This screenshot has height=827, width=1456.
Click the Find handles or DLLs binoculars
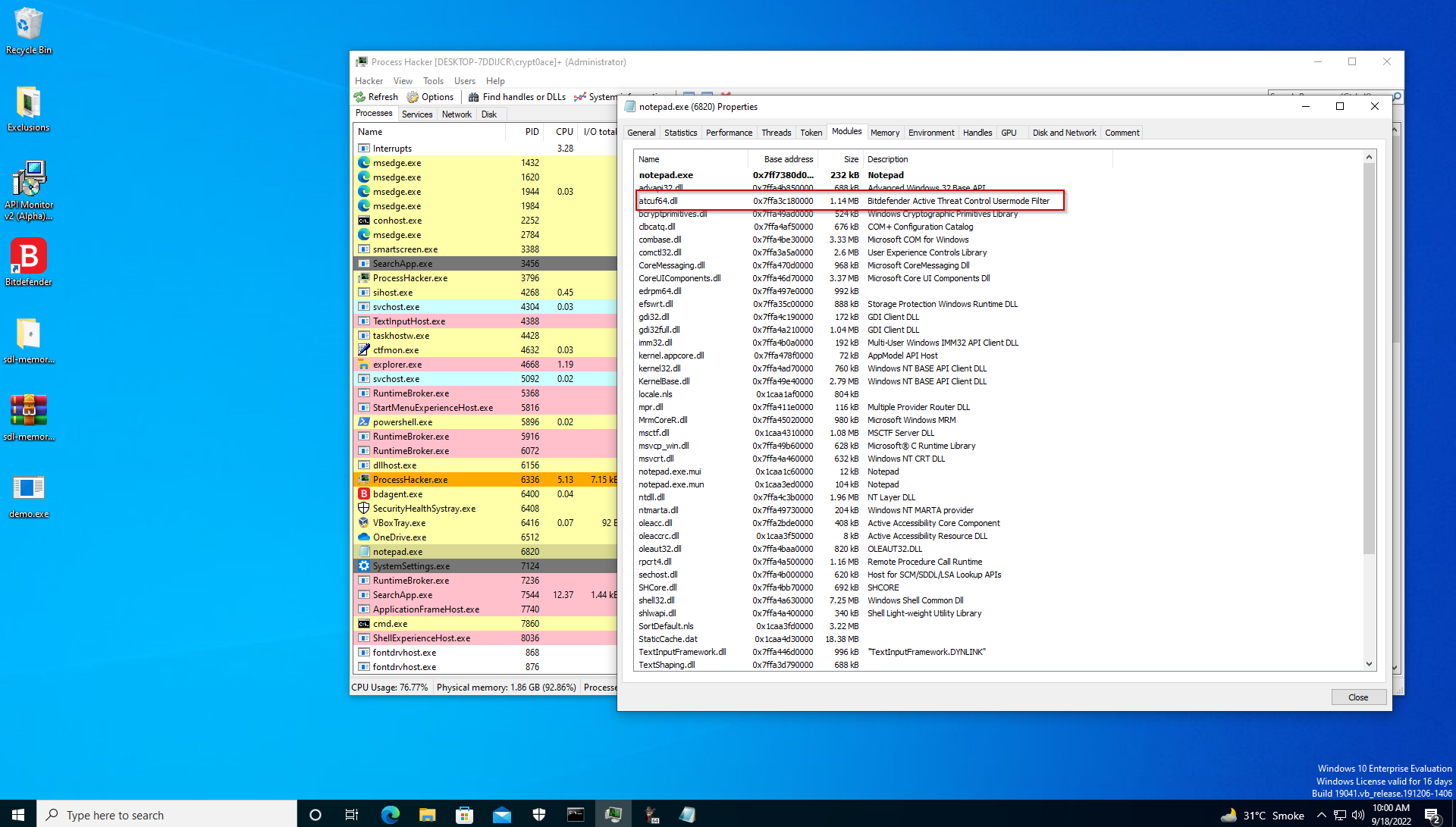[x=474, y=97]
